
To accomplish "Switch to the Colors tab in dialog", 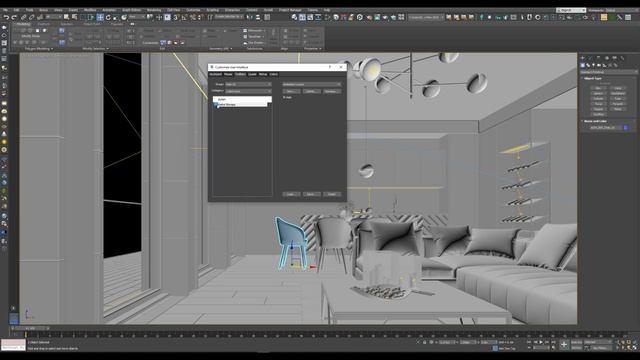I will 273,74.
